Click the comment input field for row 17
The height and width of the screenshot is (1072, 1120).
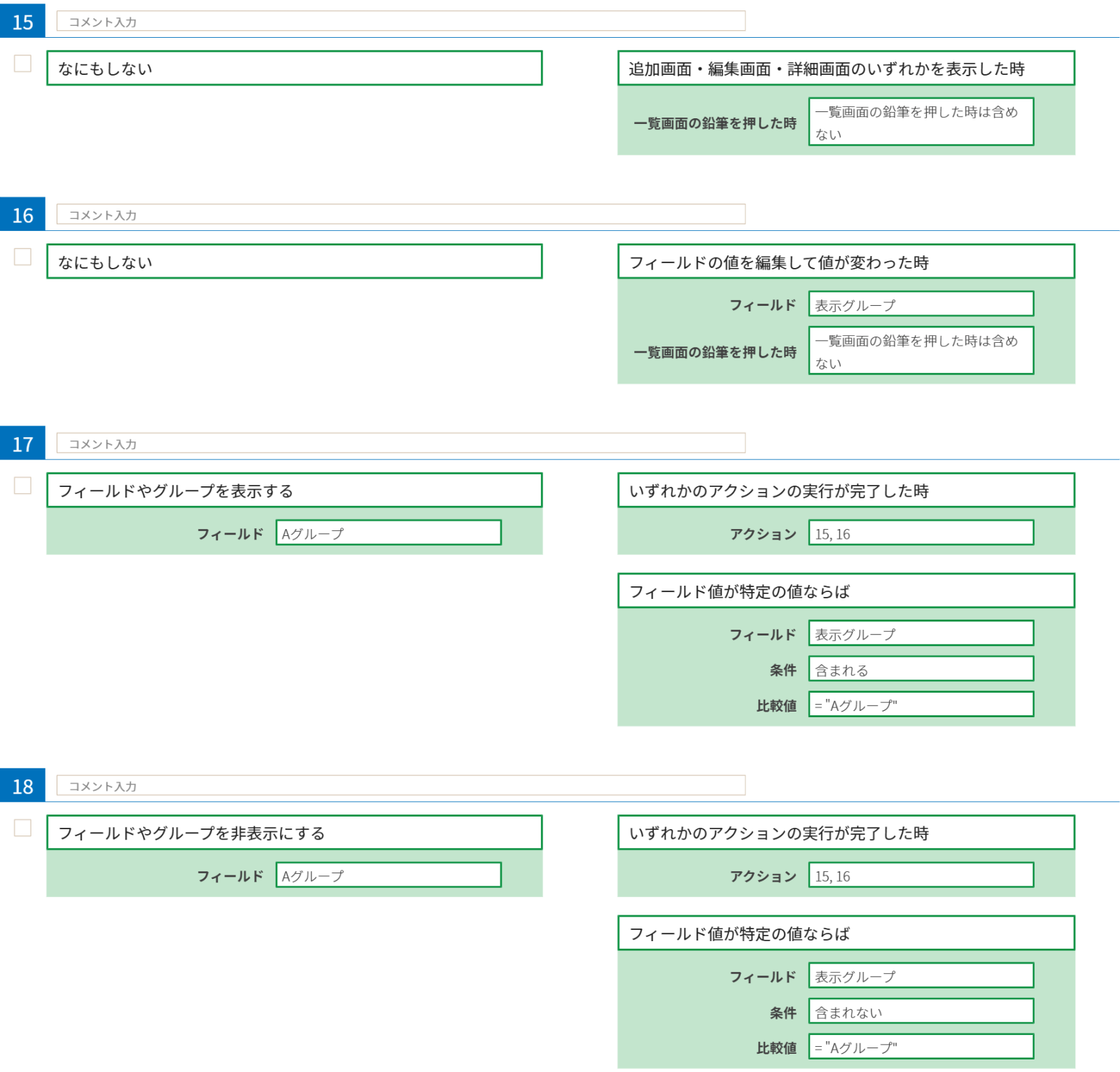400,443
